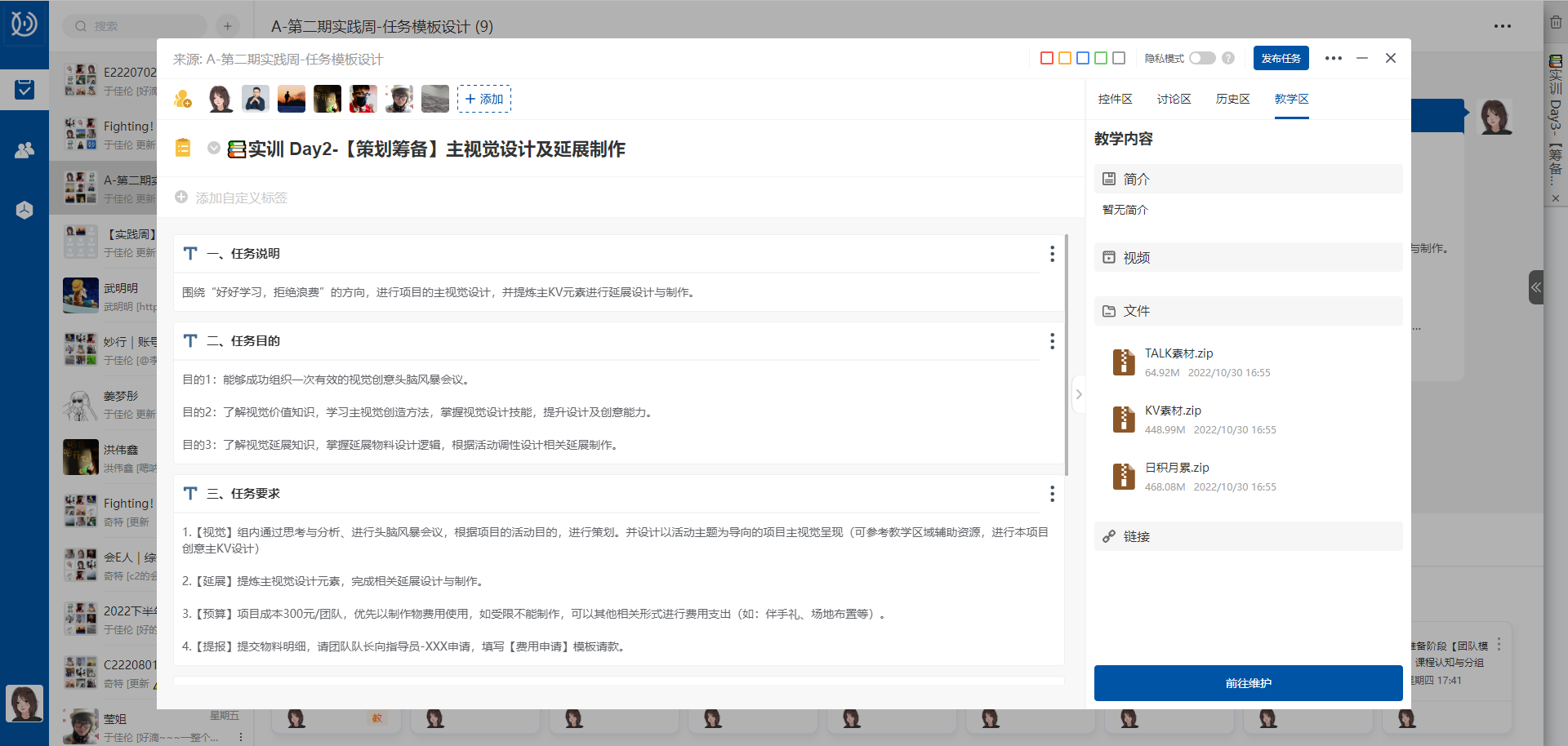Click the plus icon for 添加自定义标签
The image size is (1568, 746).
tap(181, 198)
